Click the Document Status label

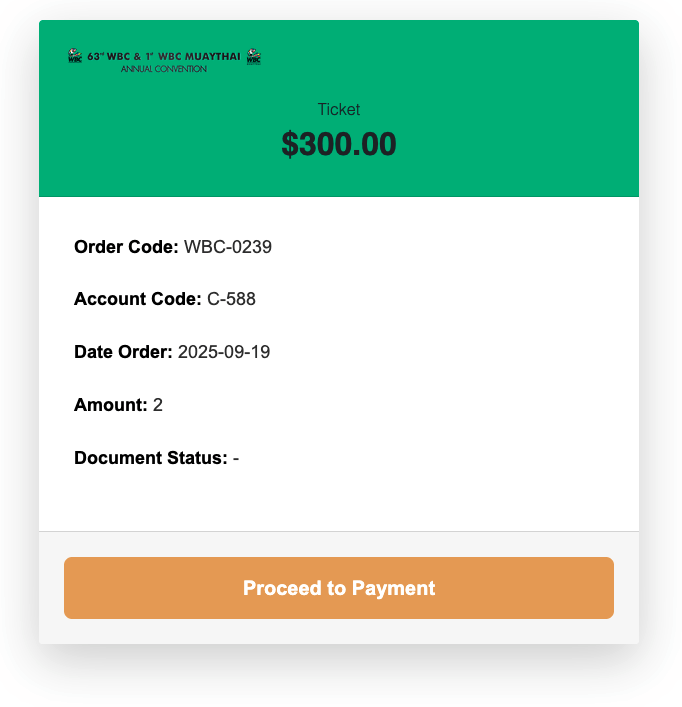[x=151, y=458]
